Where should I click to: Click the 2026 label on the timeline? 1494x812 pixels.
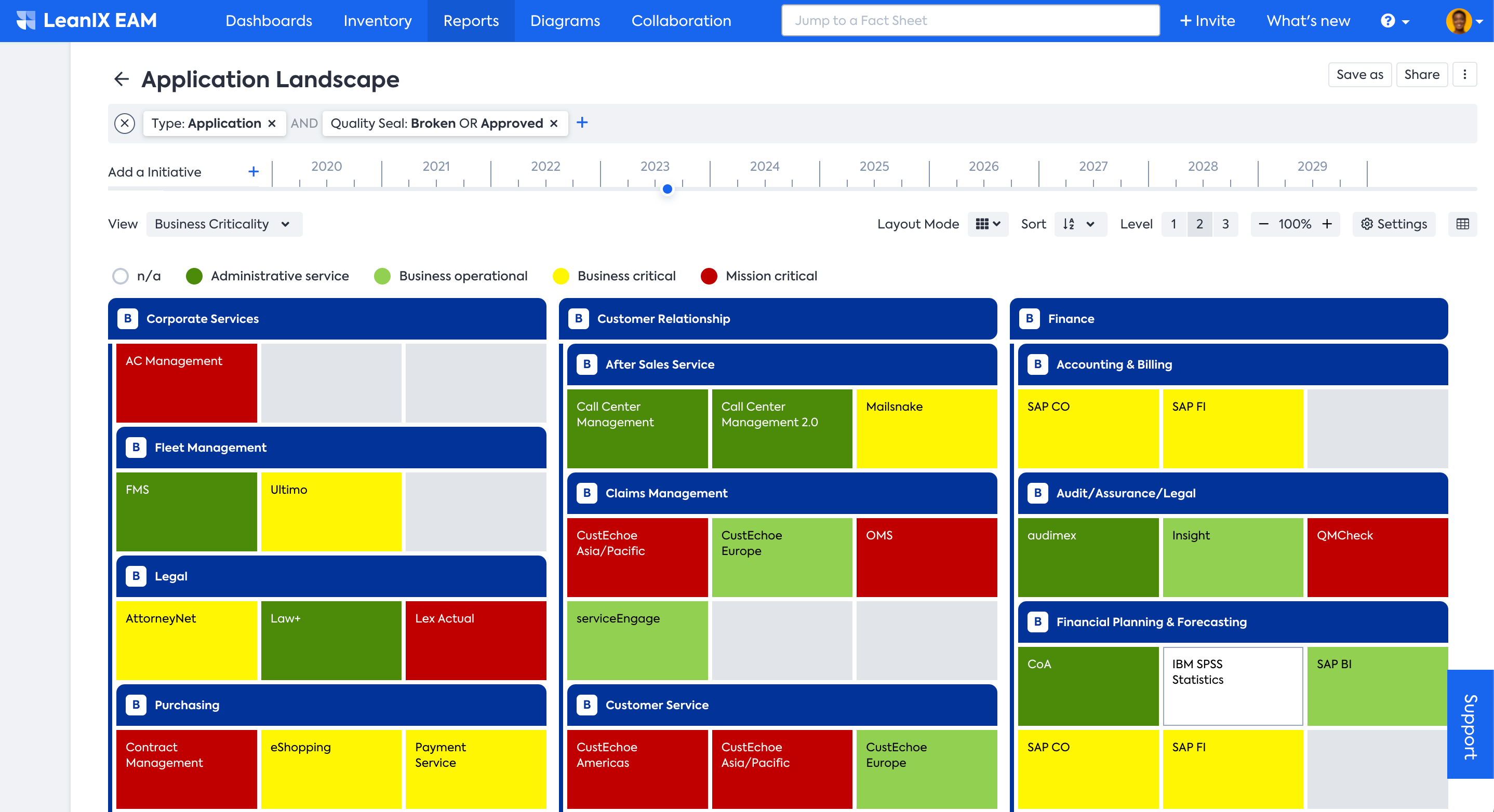tap(984, 166)
